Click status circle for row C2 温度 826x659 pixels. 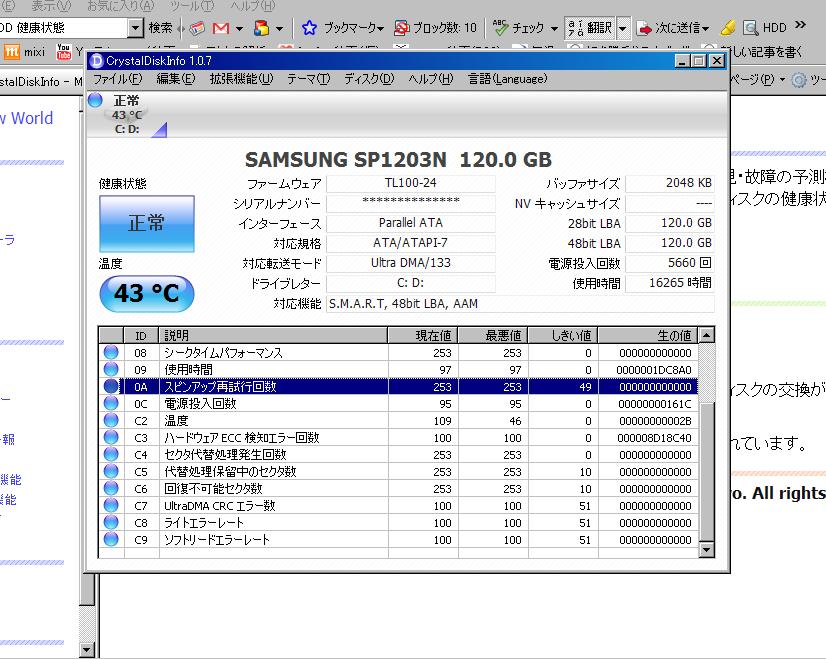pyautogui.click(x=111, y=420)
